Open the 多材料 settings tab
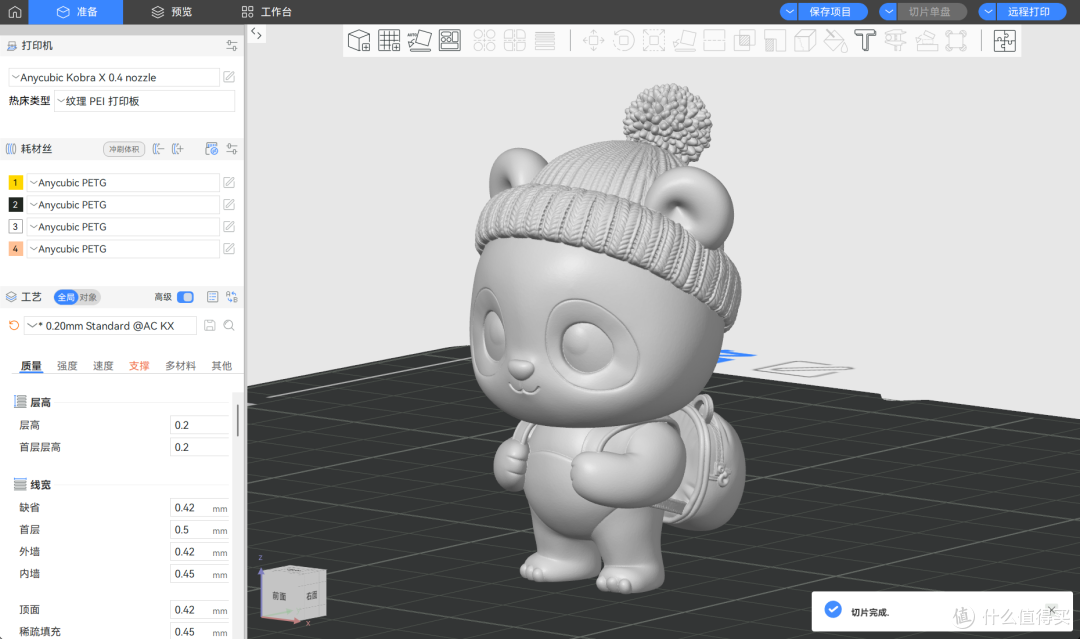The image size is (1080, 639). (180, 366)
